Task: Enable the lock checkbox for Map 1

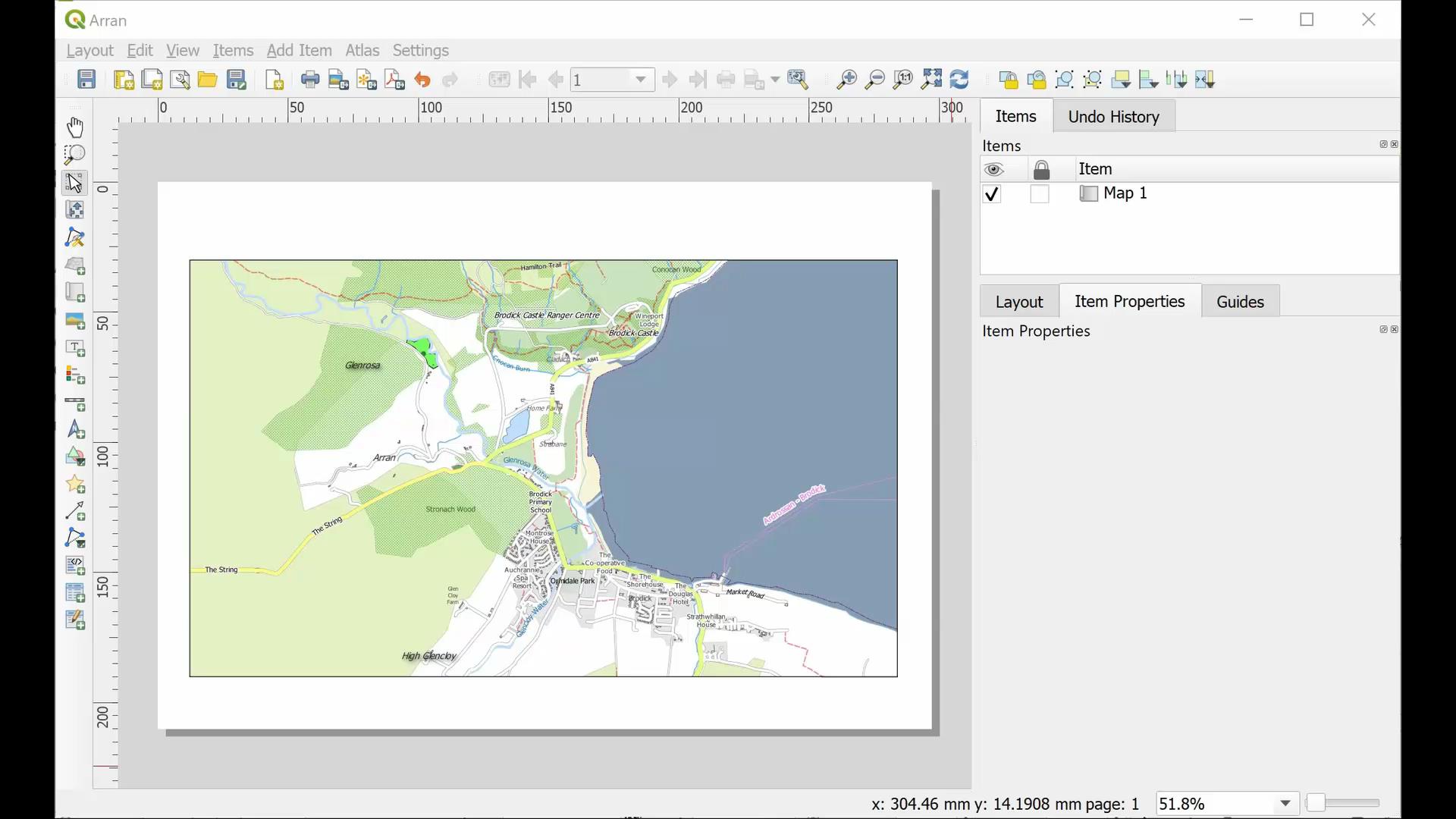Action: pyautogui.click(x=1040, y=194)
